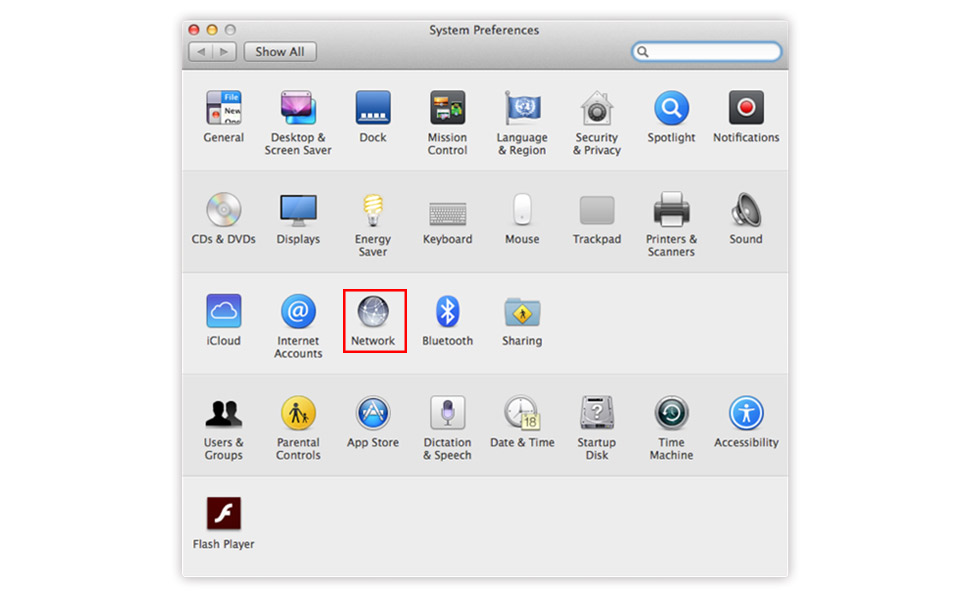Viewport: 970px width, 603px height.
Task: Go forward with the right arrow button
Action: 224,52
